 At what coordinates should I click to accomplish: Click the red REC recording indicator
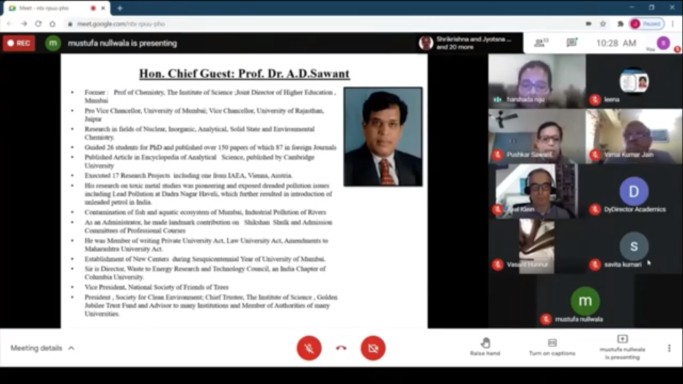[x=19, y=43]
